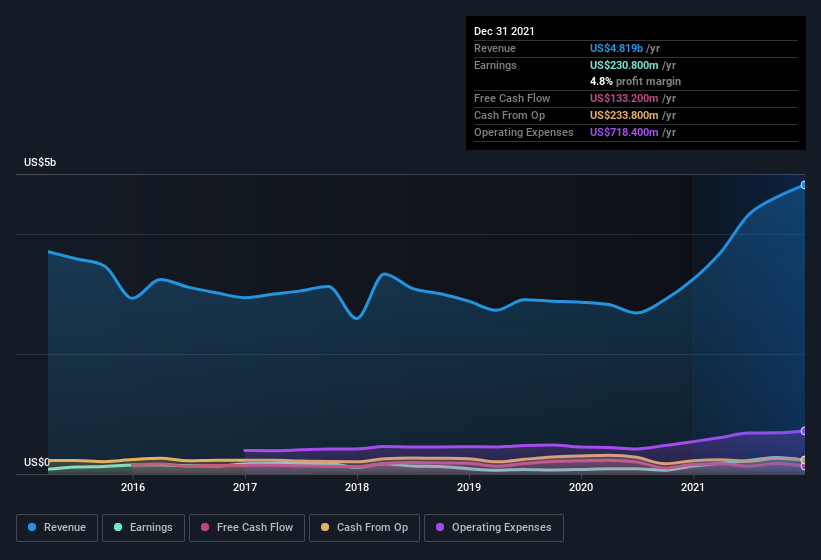Click the 2016 x-axis year label
Screen dimensions: 821x560
(x=133, y=487)
